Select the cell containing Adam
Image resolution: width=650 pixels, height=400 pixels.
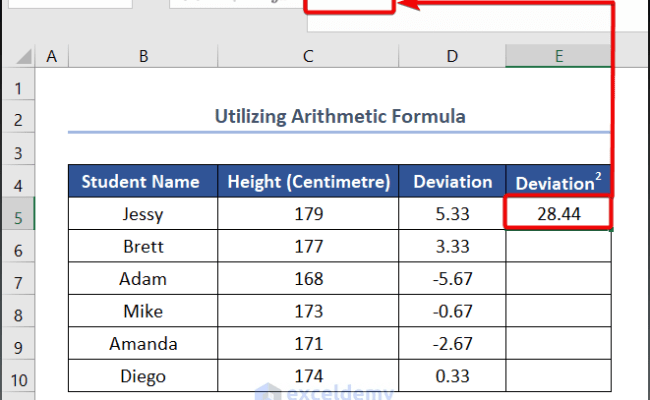pos(143,279)
